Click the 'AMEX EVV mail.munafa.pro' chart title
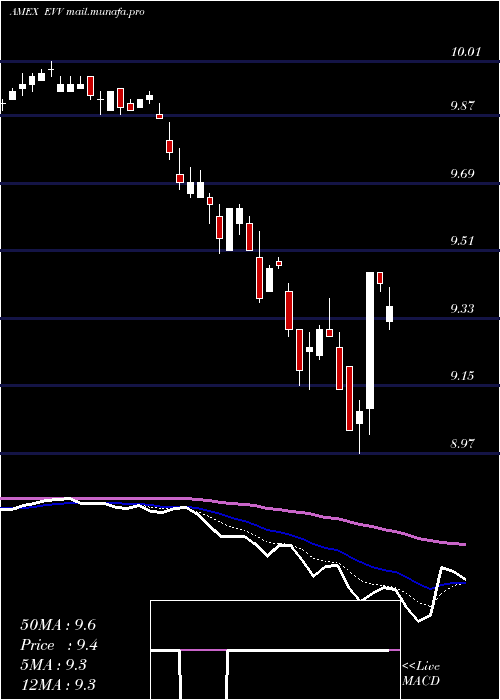The image size is (500, 700). pos(77,12)
